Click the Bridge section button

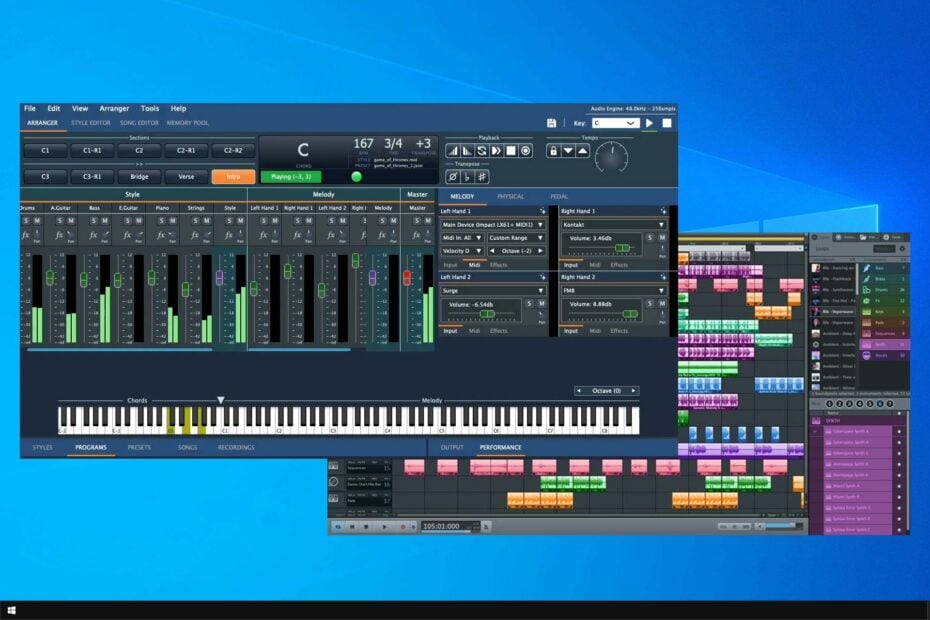click(137, 176)
